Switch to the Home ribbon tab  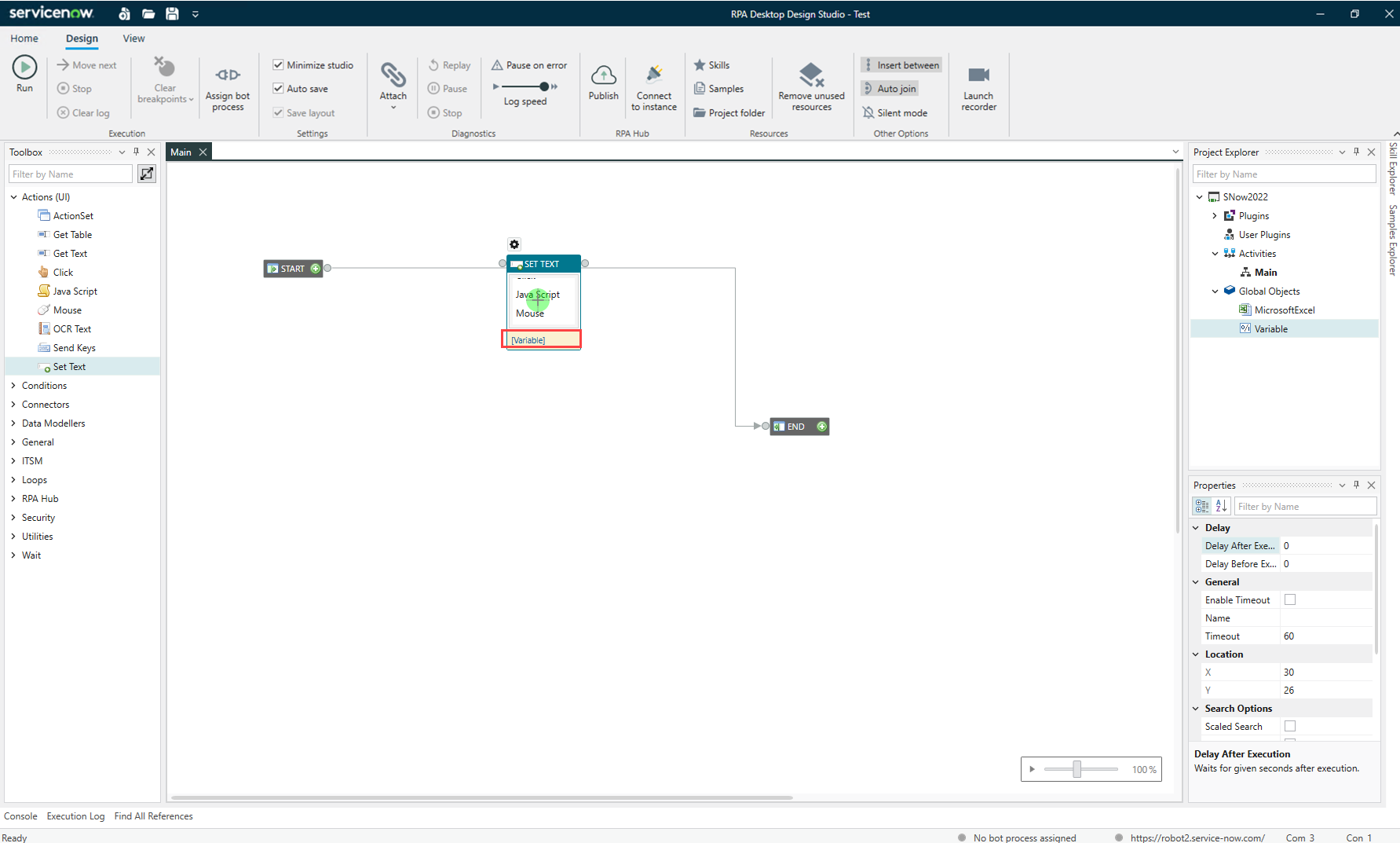(24, 38)
